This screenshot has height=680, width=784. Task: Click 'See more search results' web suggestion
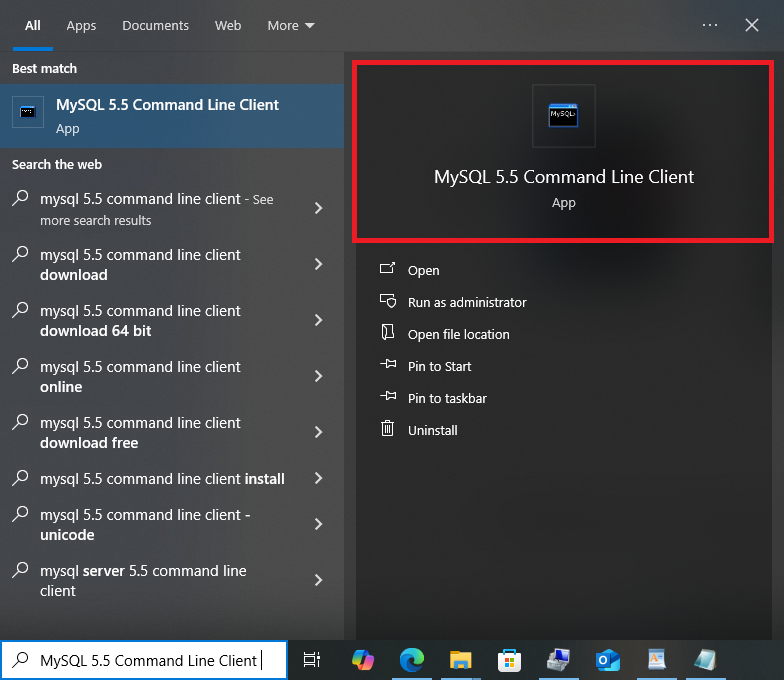tap(172, 208)
